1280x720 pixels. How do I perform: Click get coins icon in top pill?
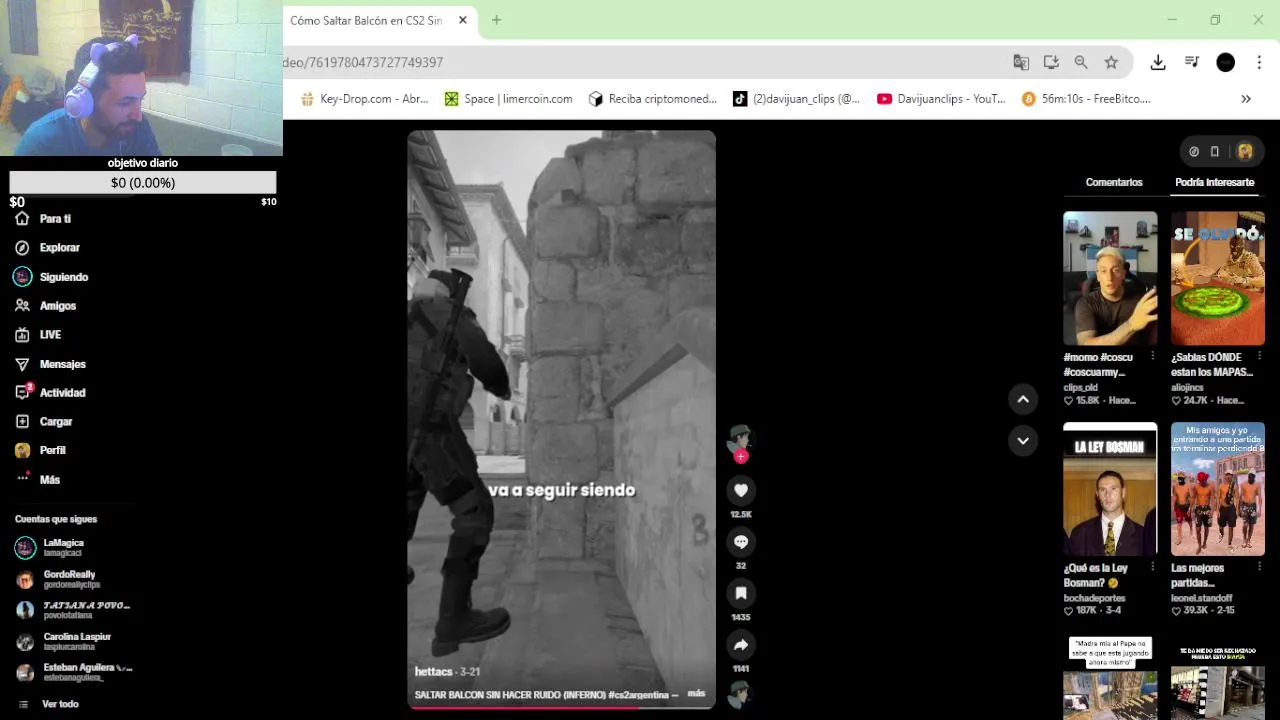1194,152
